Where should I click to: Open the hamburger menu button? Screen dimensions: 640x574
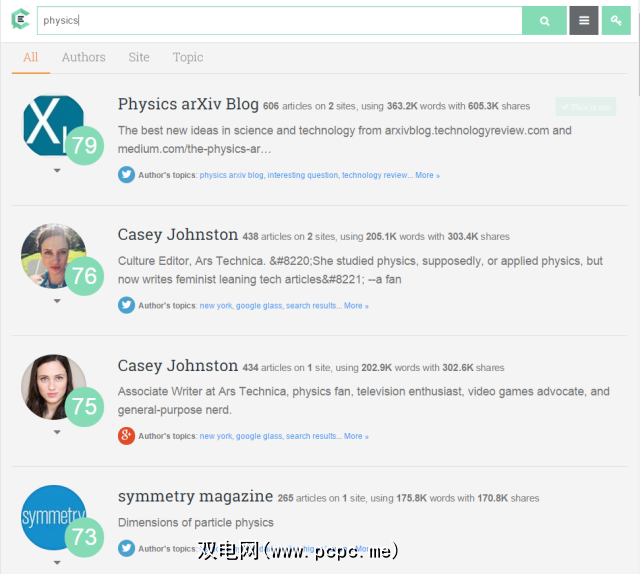click(x=584, y=20)
